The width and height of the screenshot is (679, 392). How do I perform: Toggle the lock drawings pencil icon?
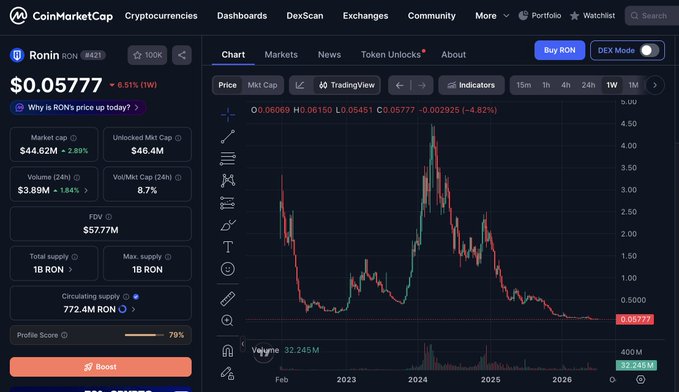tap(228, 373)
